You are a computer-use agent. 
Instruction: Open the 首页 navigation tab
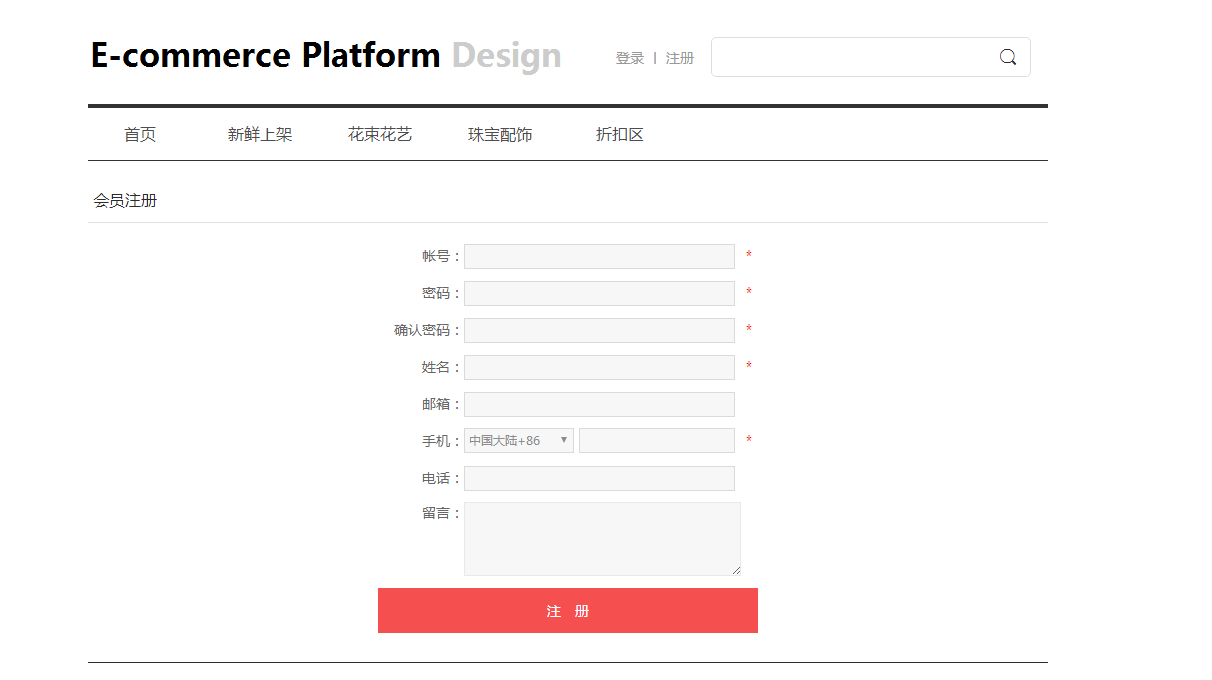(140, 135)
